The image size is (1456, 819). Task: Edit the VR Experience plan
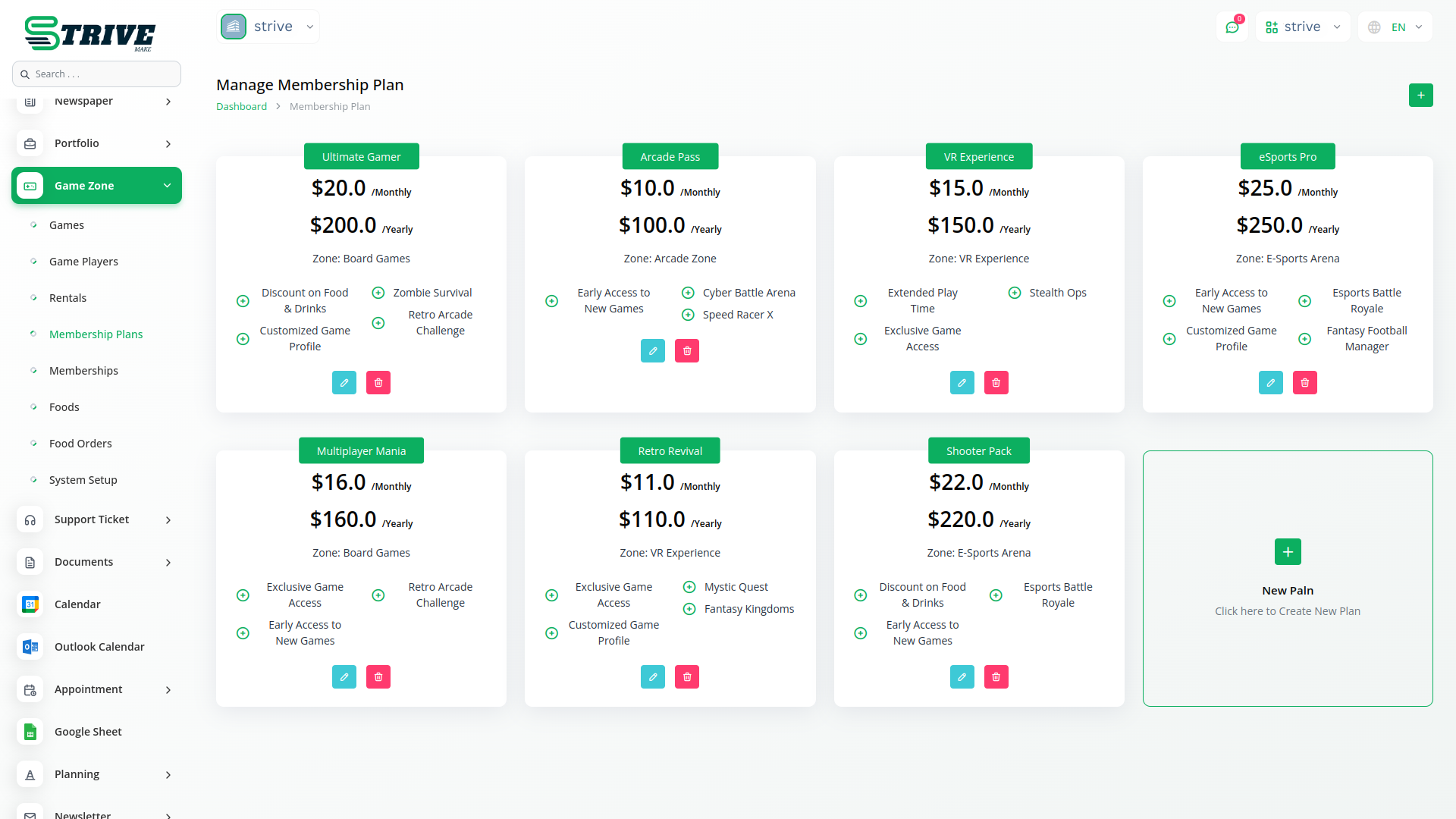tap(962, 383)
